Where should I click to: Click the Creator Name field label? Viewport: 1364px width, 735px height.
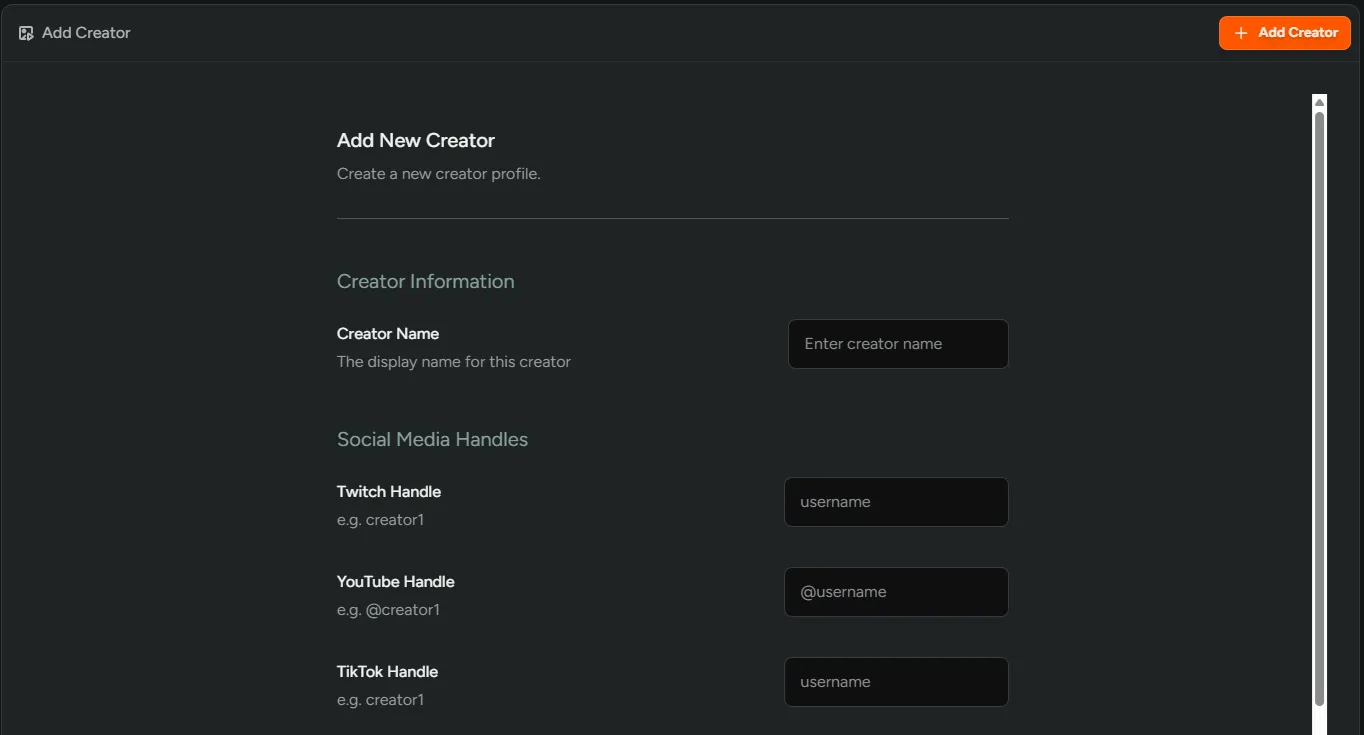pos(388,333)
